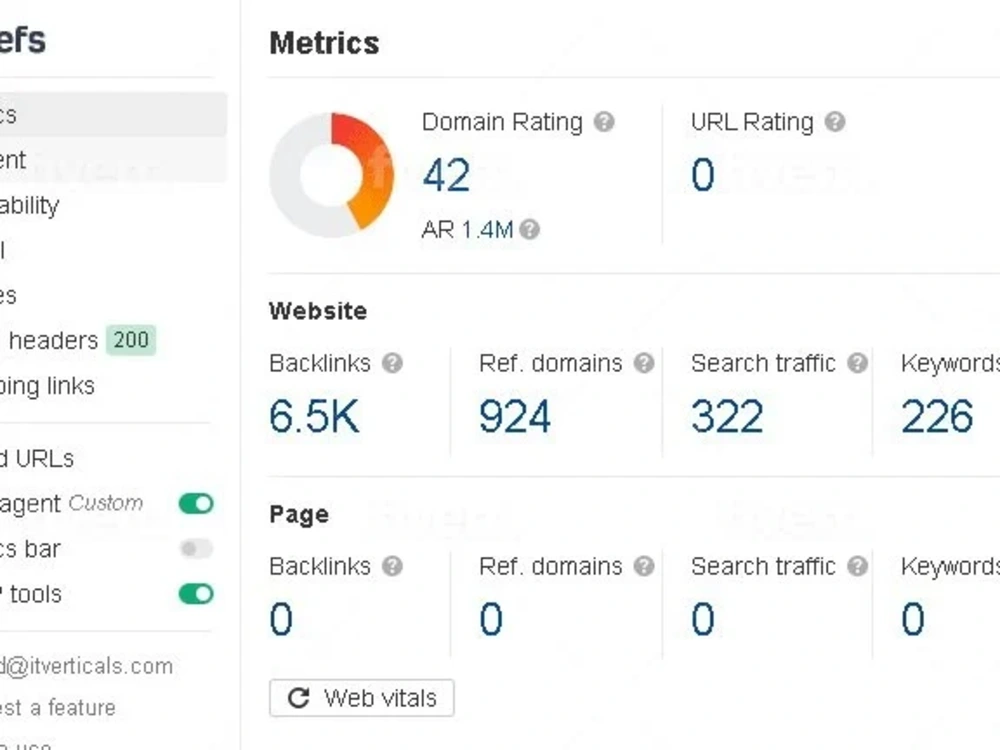Open Website Ref. domains value 924
Viewport: 1000px width, 750px height.
(515, 416)
